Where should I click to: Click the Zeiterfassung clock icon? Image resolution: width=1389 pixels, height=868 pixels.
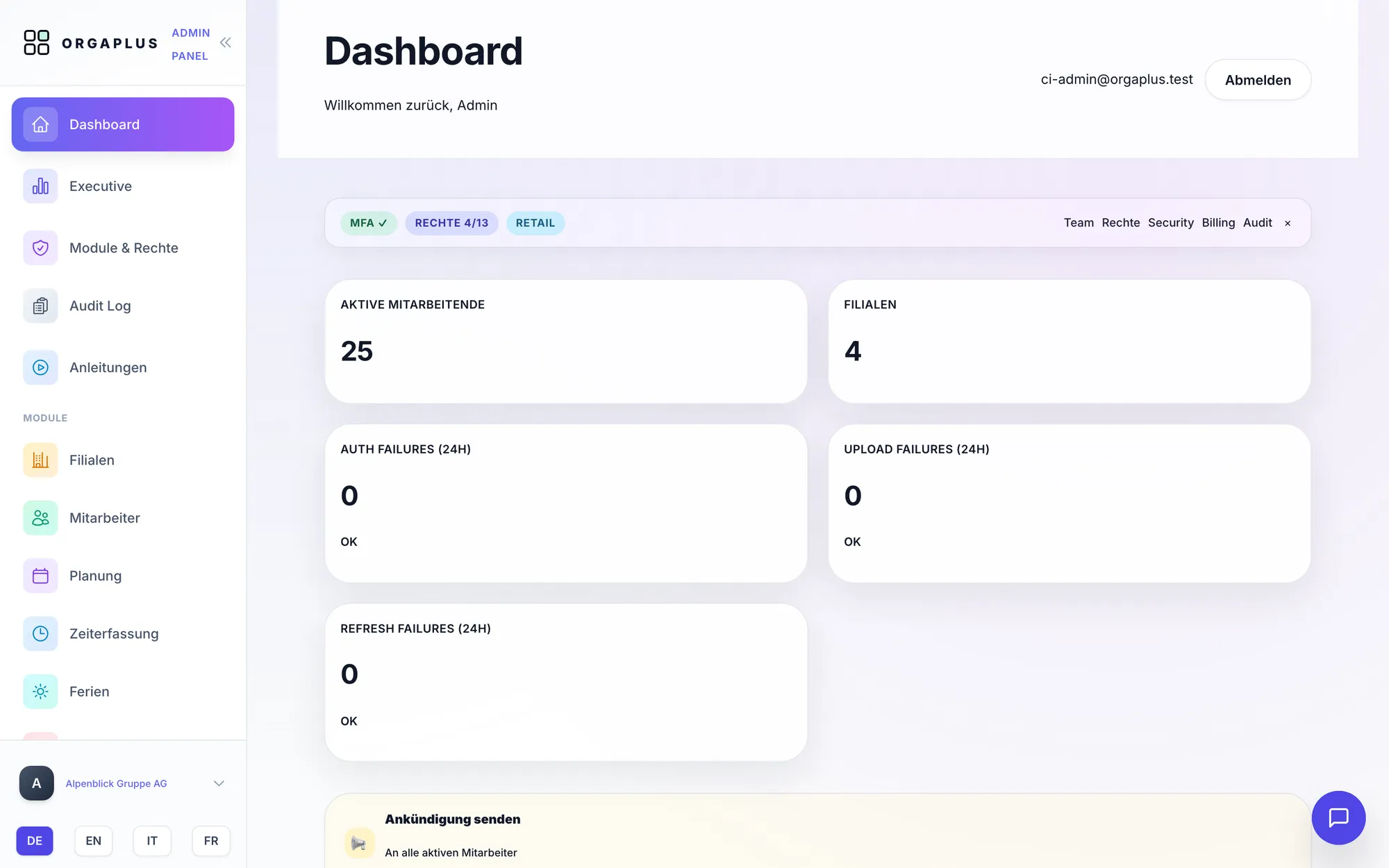tap(40, 633)
